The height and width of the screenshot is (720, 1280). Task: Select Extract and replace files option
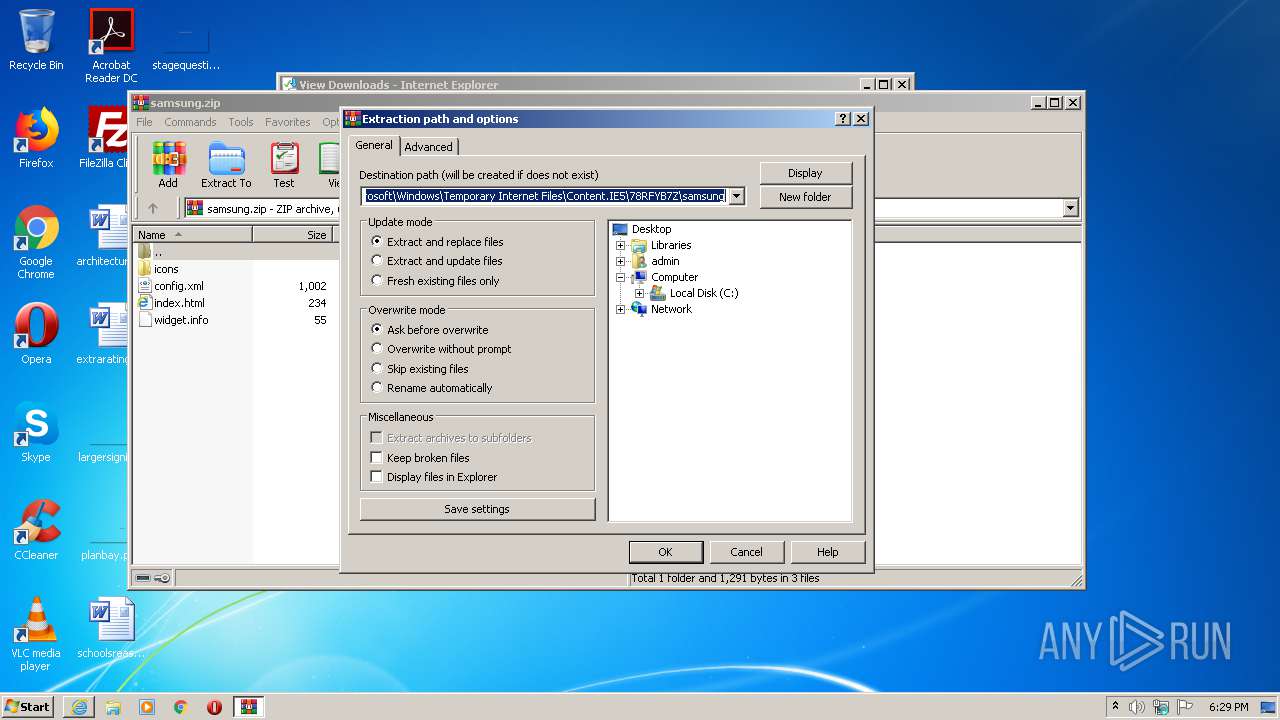[436, 242]
